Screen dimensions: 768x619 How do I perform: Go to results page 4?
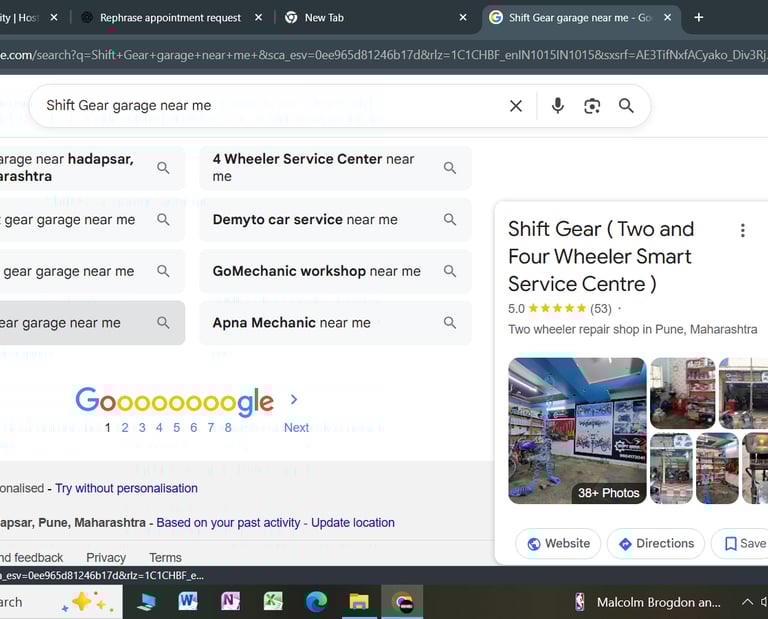(x=159, y=428)
